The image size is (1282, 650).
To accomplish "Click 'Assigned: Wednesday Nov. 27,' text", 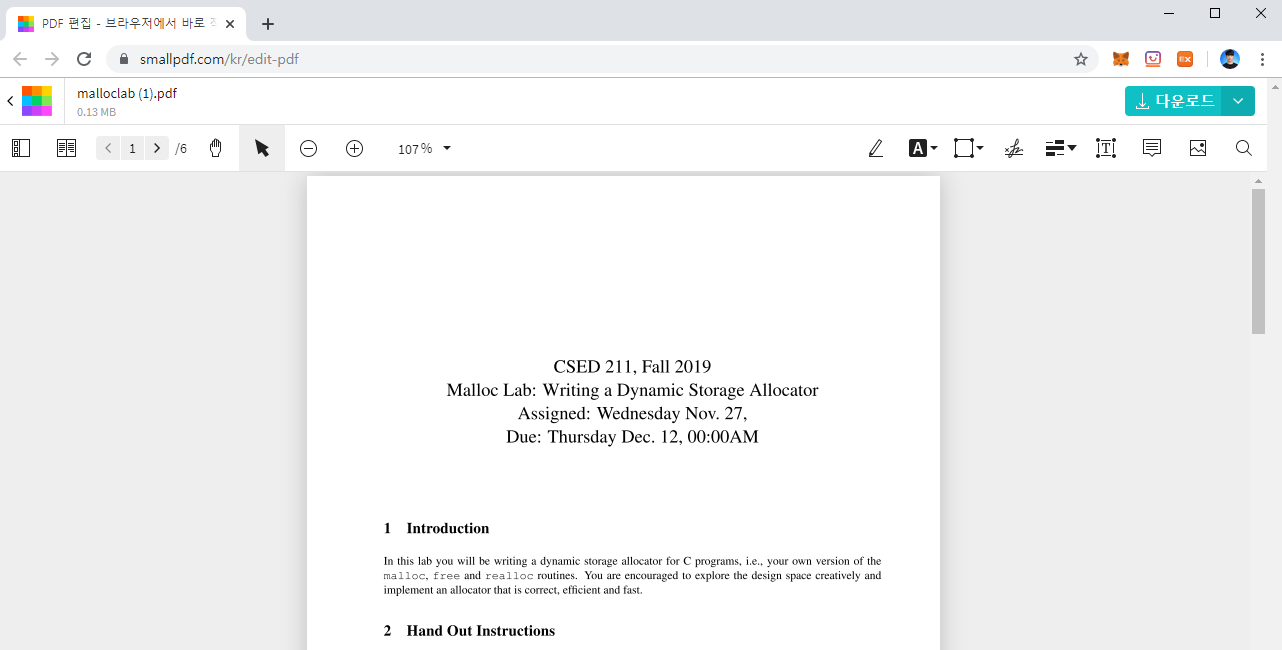I will (632, 413).
